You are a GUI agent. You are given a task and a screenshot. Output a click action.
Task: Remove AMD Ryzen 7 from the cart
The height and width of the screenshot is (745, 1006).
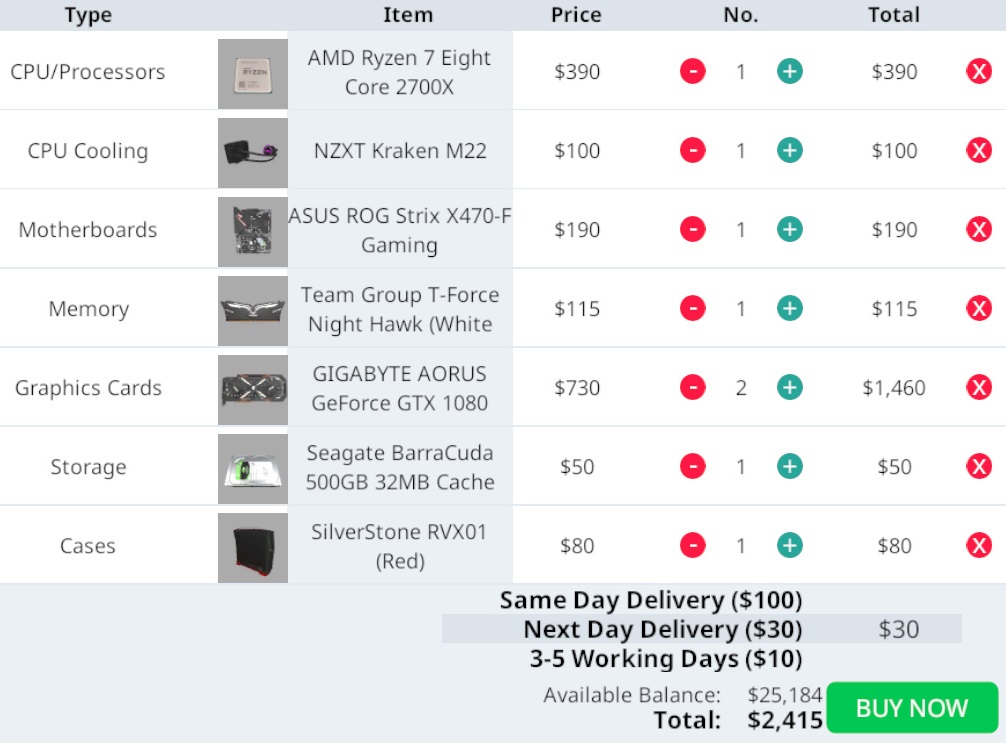pos(979,71)
